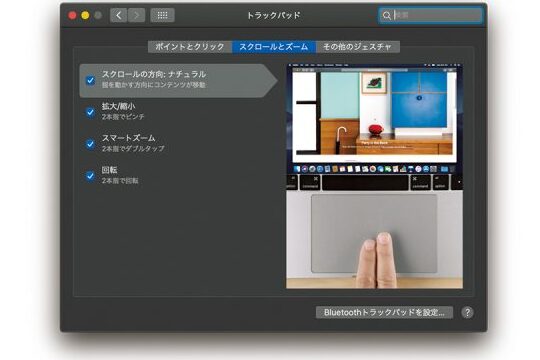
Task: Click the magnifier icon in search field
Action: [x=386, y=16]
